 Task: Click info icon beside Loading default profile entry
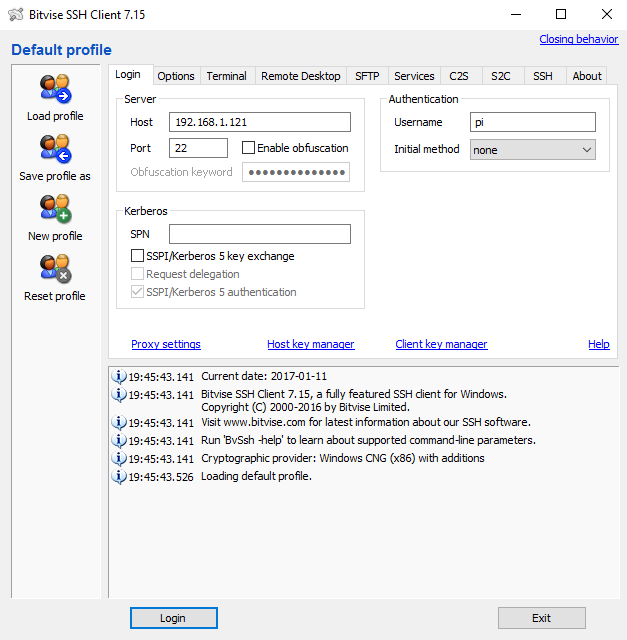click(x=119, y=476)
